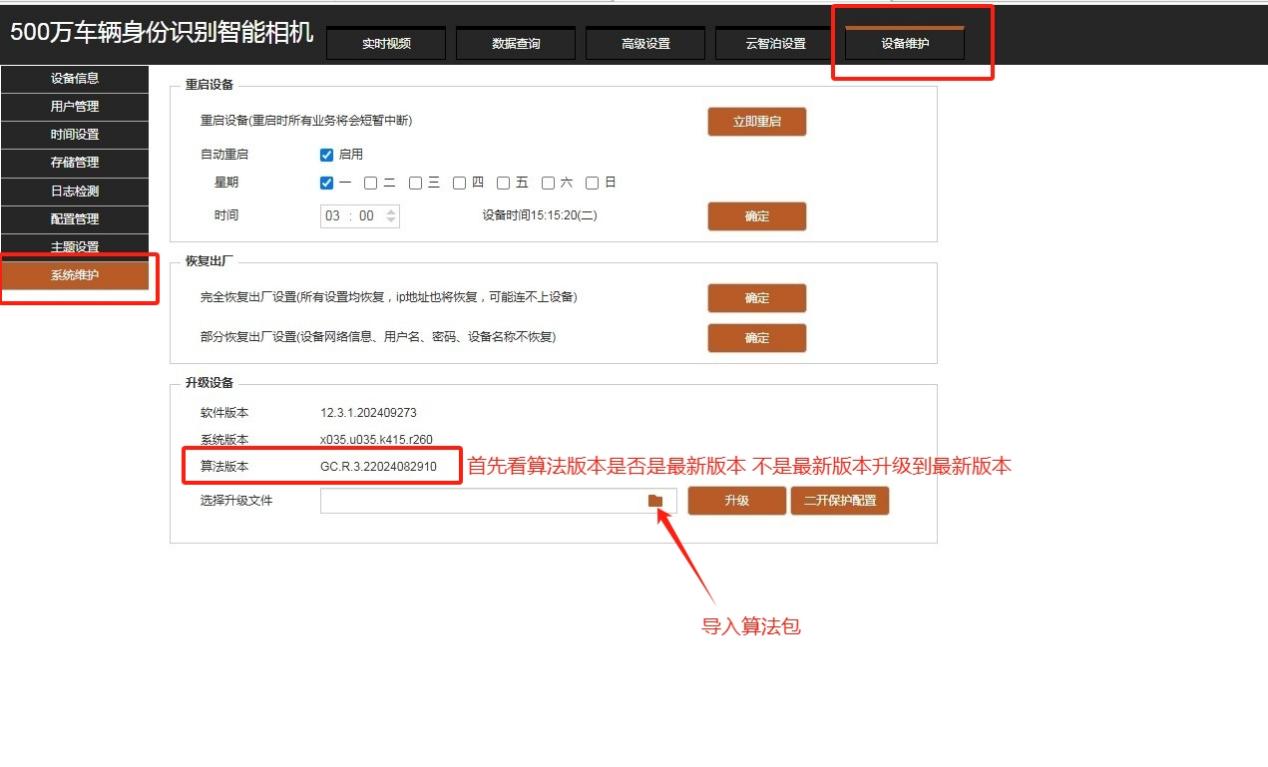This screenshot has height=767, width=1268.
Task: Open 时间设置 in the sidebar
Action: point(75,135)
